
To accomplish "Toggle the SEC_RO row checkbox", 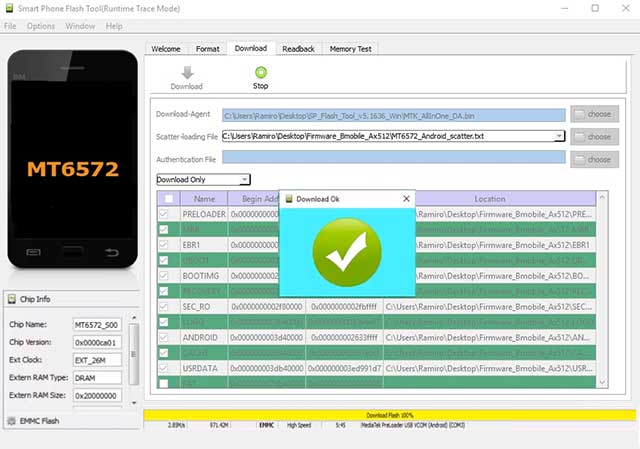I will [x=164, y=307].
